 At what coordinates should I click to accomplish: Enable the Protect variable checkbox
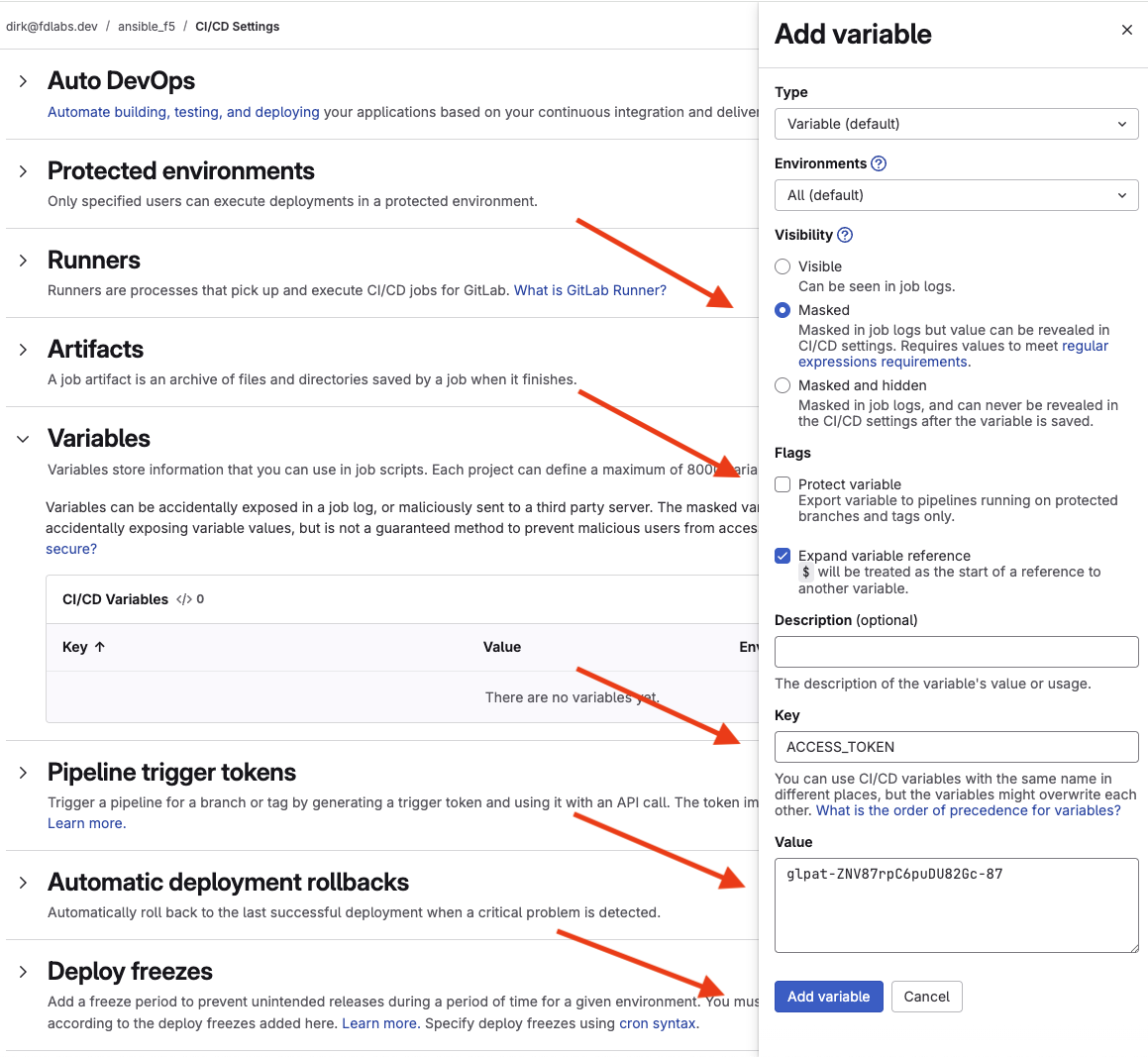[x=783, y=484]
